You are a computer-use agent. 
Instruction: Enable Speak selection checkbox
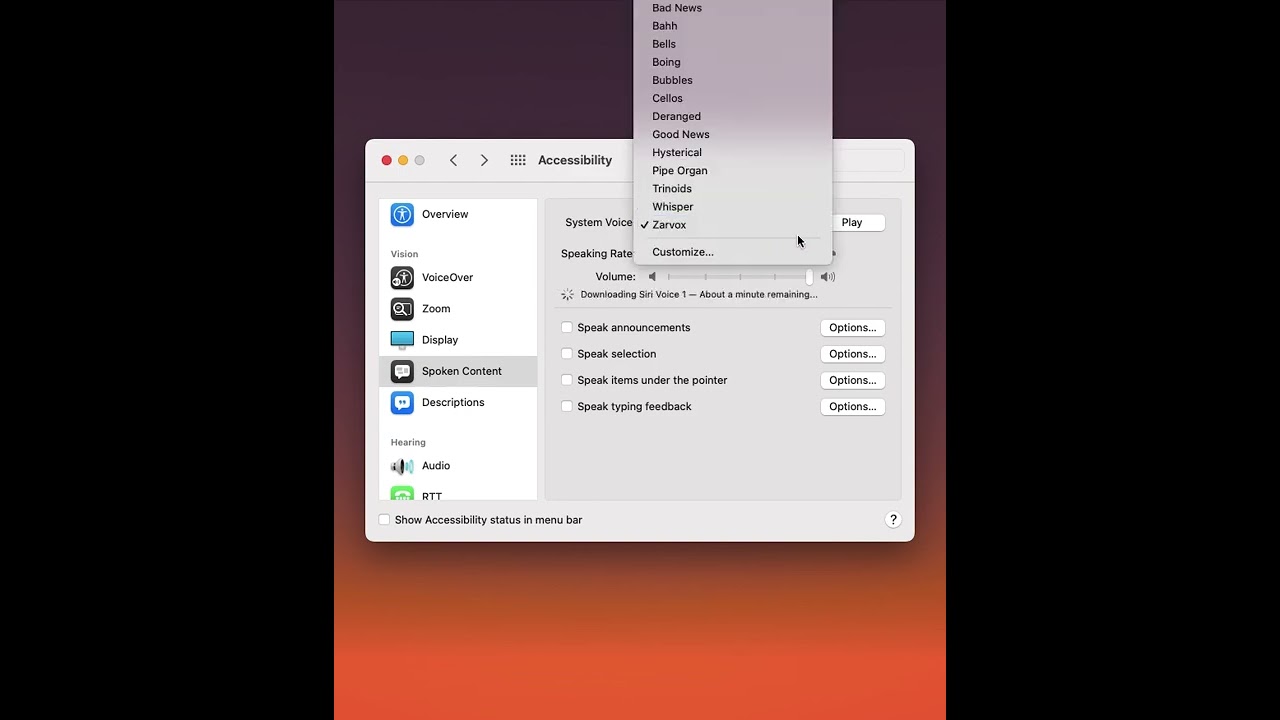pyautogui.click(x=567, y=354)
